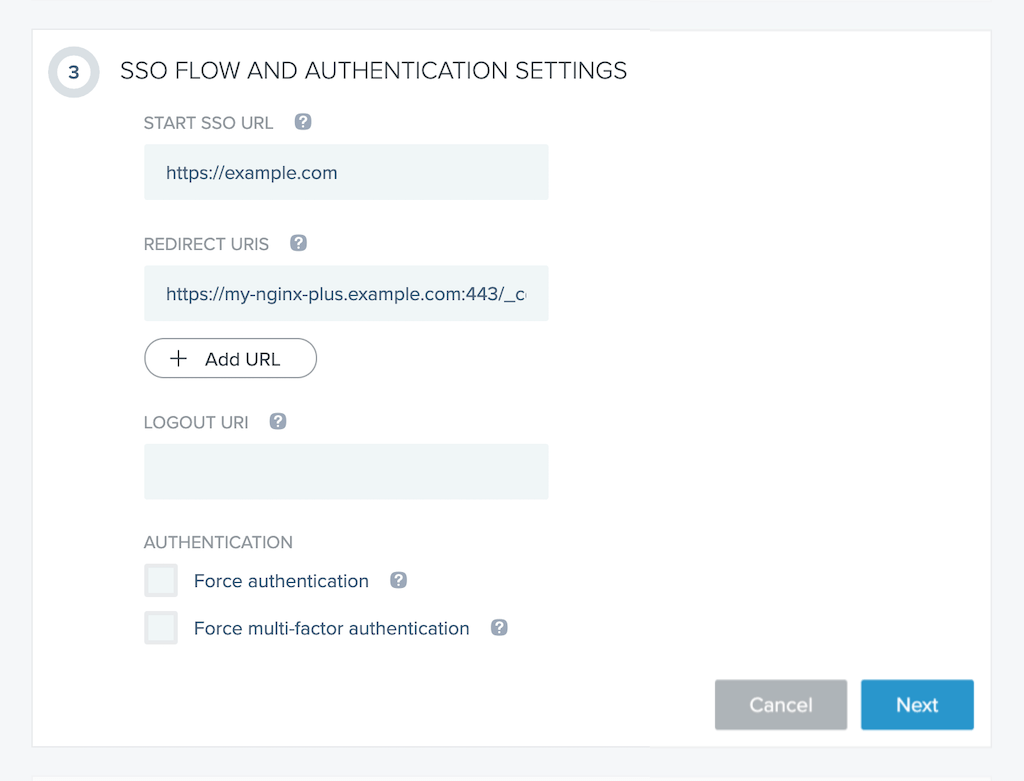This screenshot has height=781, width=1024.
Task: Click the REDIRECT URIS label
Action: [206, 244]
